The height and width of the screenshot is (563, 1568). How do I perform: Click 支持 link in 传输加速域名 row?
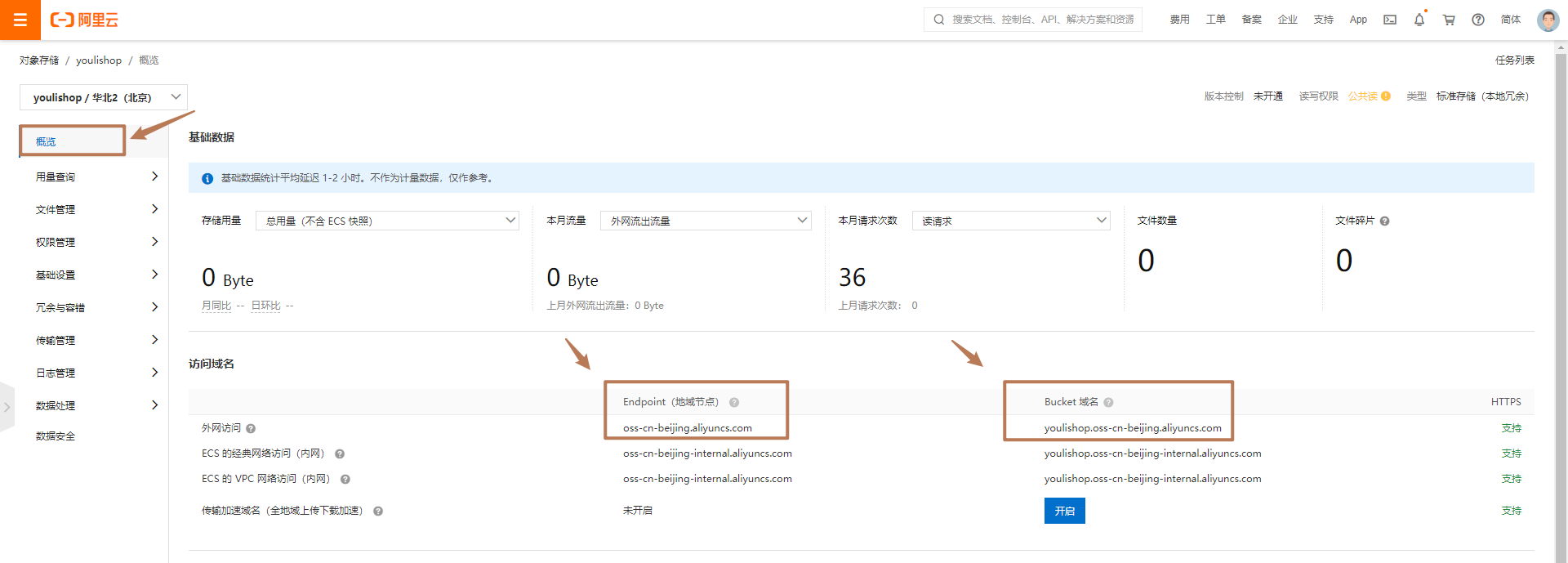(1512, 511)
